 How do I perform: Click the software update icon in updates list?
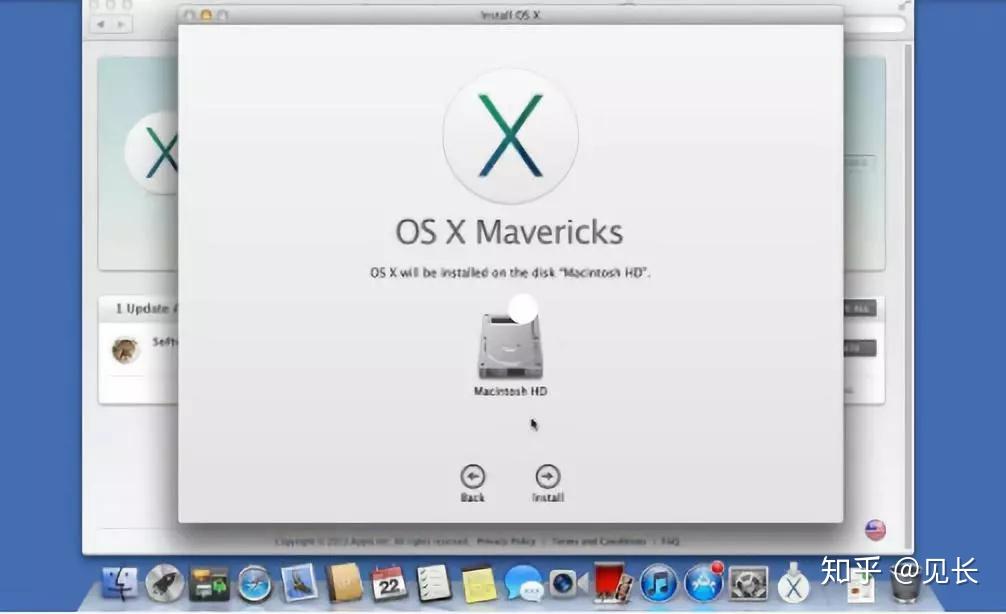tap(125, 350)
